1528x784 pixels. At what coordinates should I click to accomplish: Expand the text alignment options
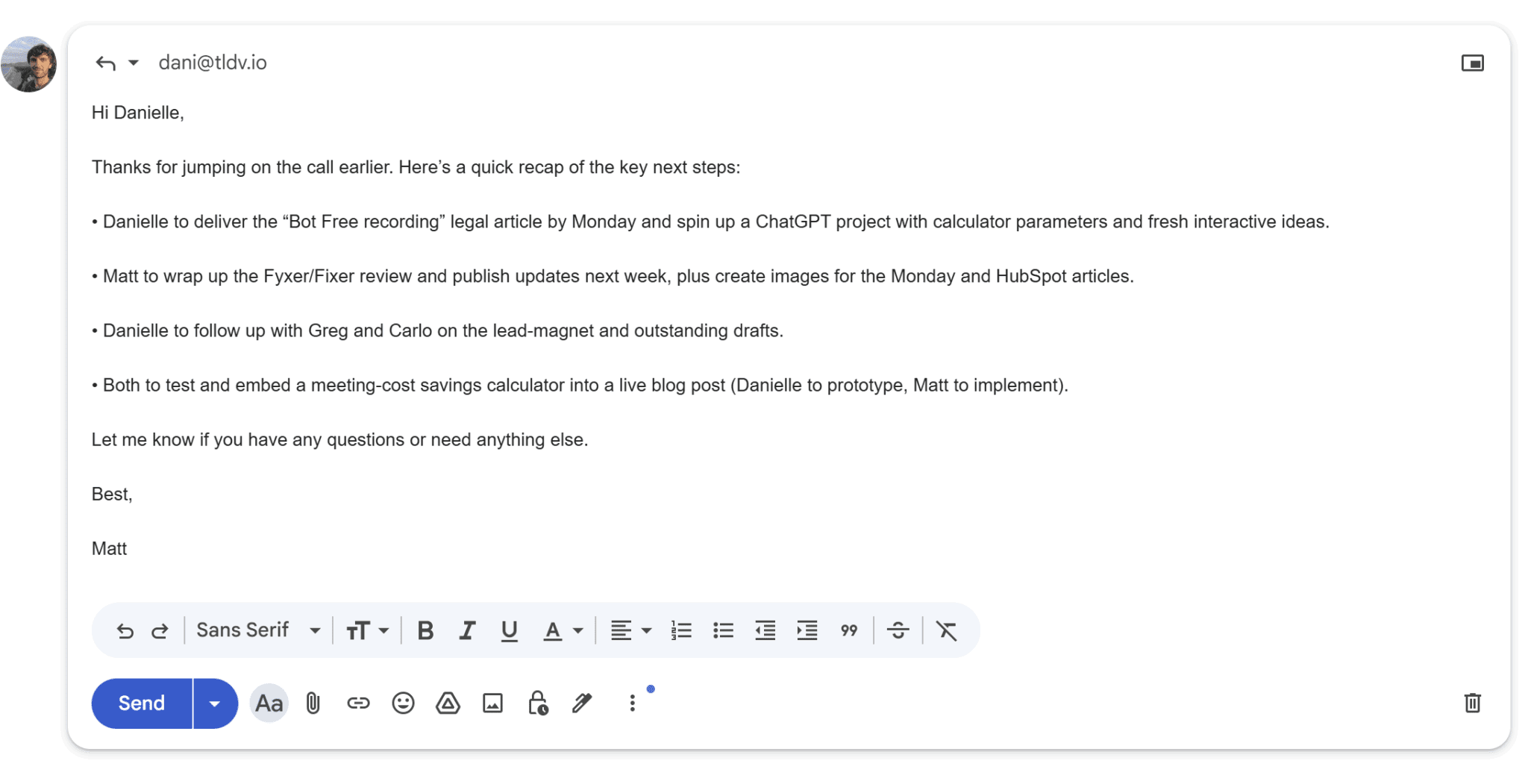point(646,630)
